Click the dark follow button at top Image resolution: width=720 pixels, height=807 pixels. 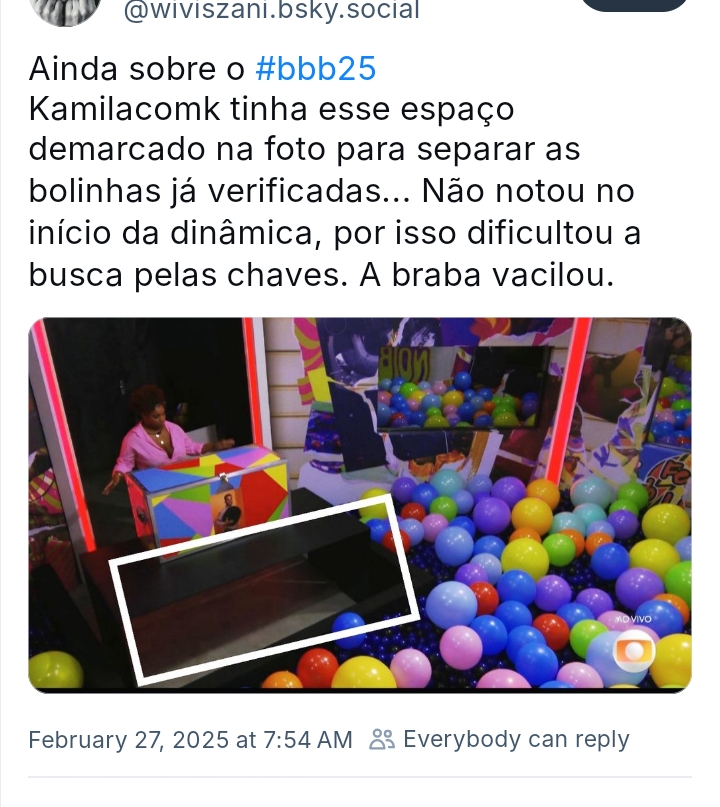[635, 5]
